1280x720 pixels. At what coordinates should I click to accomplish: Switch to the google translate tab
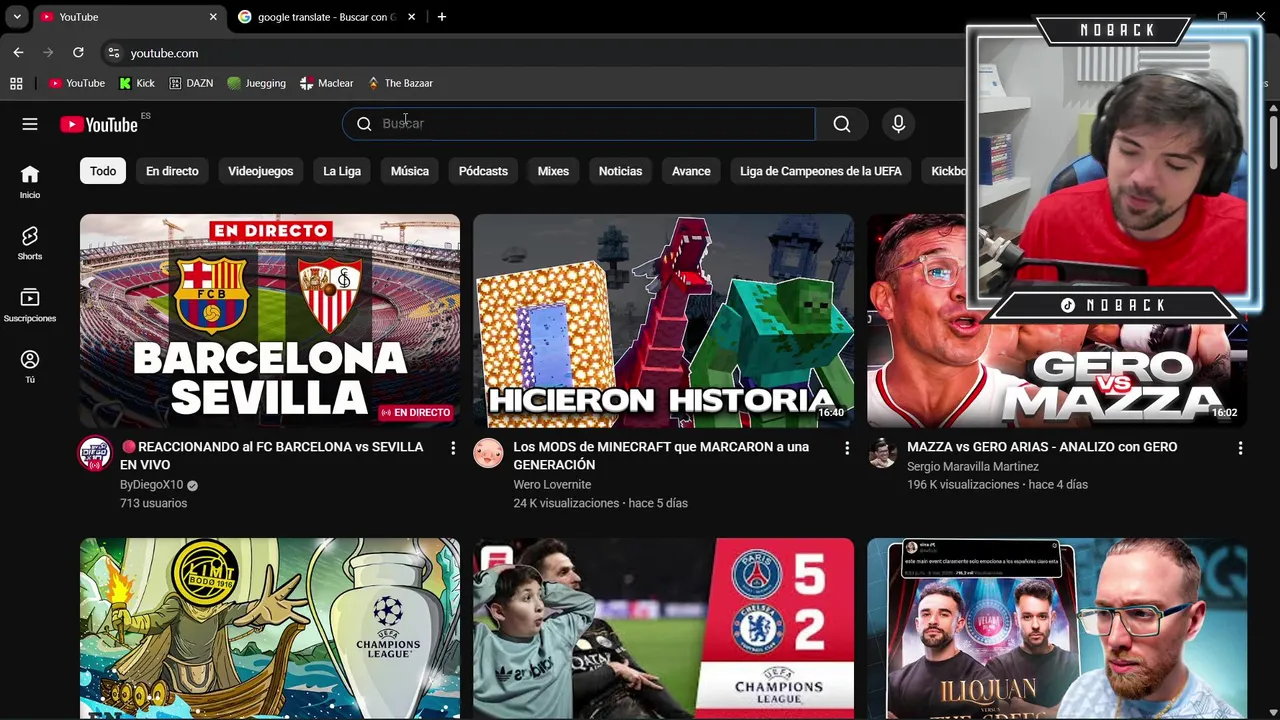coord(326,17)
